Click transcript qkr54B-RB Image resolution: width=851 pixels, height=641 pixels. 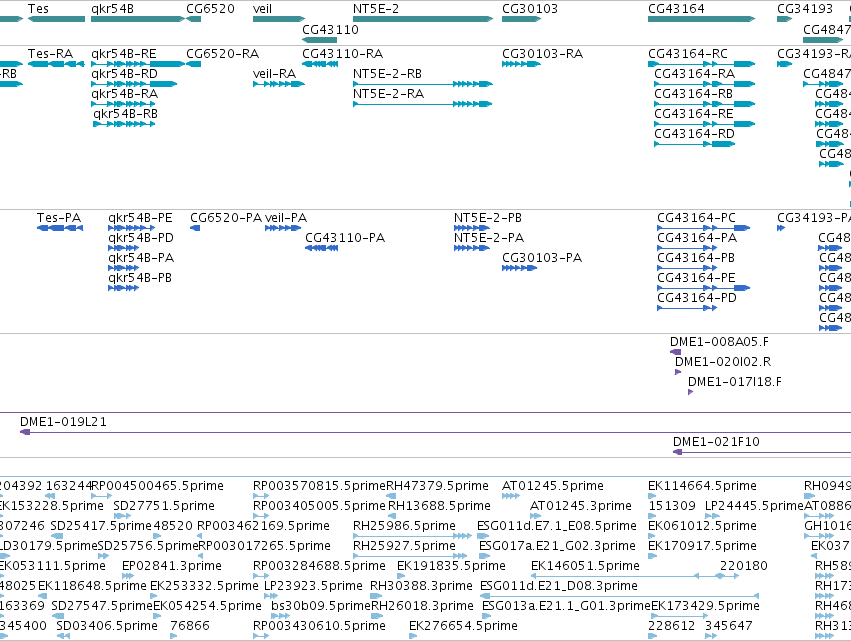pos(124,124)
